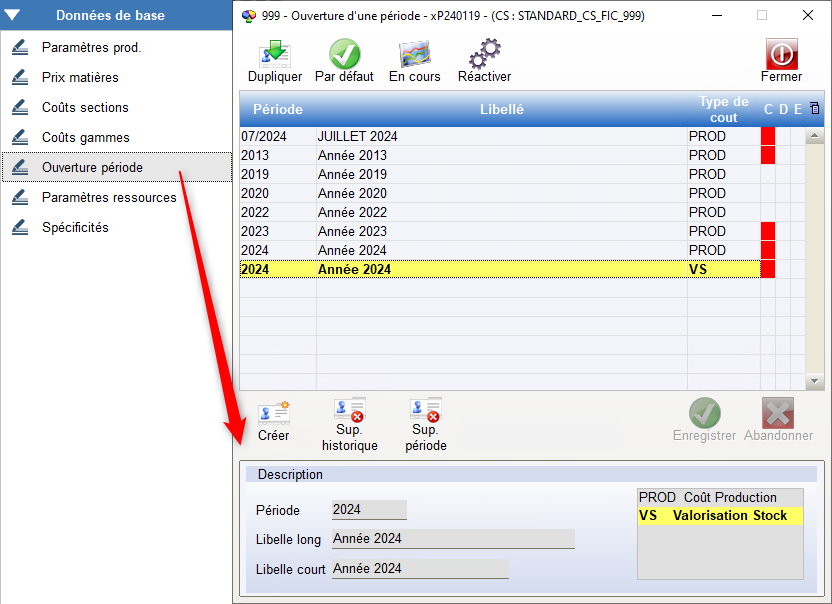The image size is (832, 604).
Task: Click the Réactiver gears icon
Action: 484,55
